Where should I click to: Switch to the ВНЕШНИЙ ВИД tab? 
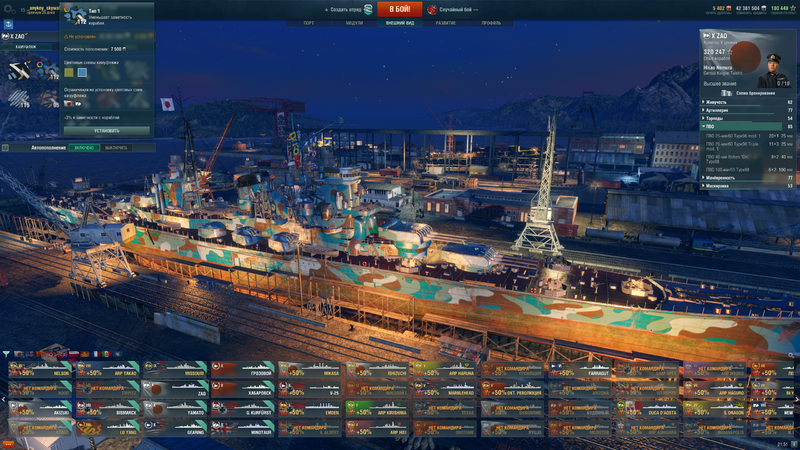click(400, 23)
